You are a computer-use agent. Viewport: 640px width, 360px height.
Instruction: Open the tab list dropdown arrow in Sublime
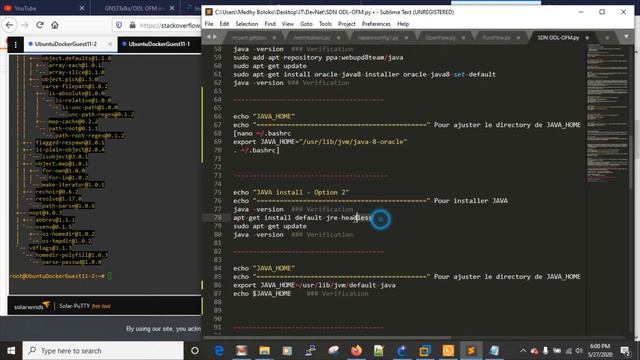pyautogui.click(x=626, y=37)
